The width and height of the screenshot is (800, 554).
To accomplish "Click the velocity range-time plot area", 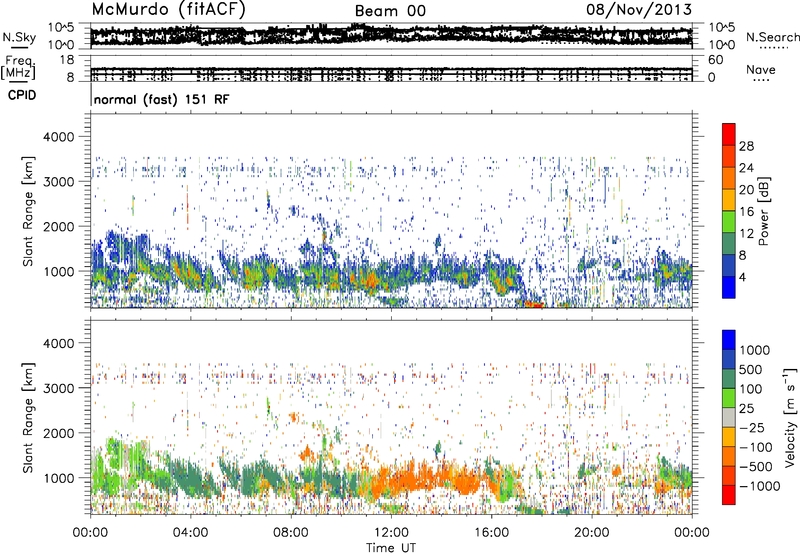I will click(391, 417).
